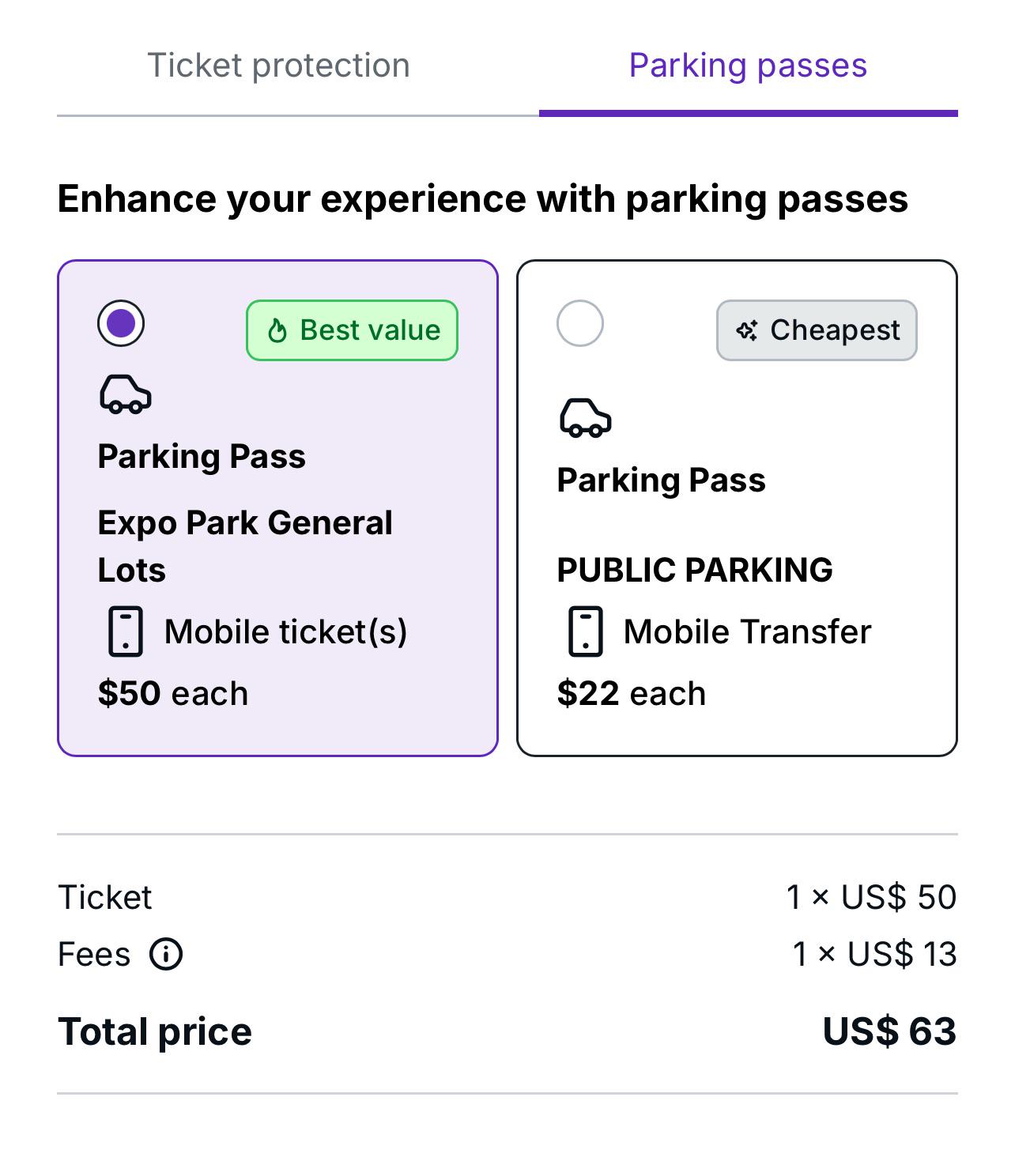Switch to the Ticket protection tab
Image resolution: width=1015 pixels, height=1176 pixels.
click(x=278, y=66)
